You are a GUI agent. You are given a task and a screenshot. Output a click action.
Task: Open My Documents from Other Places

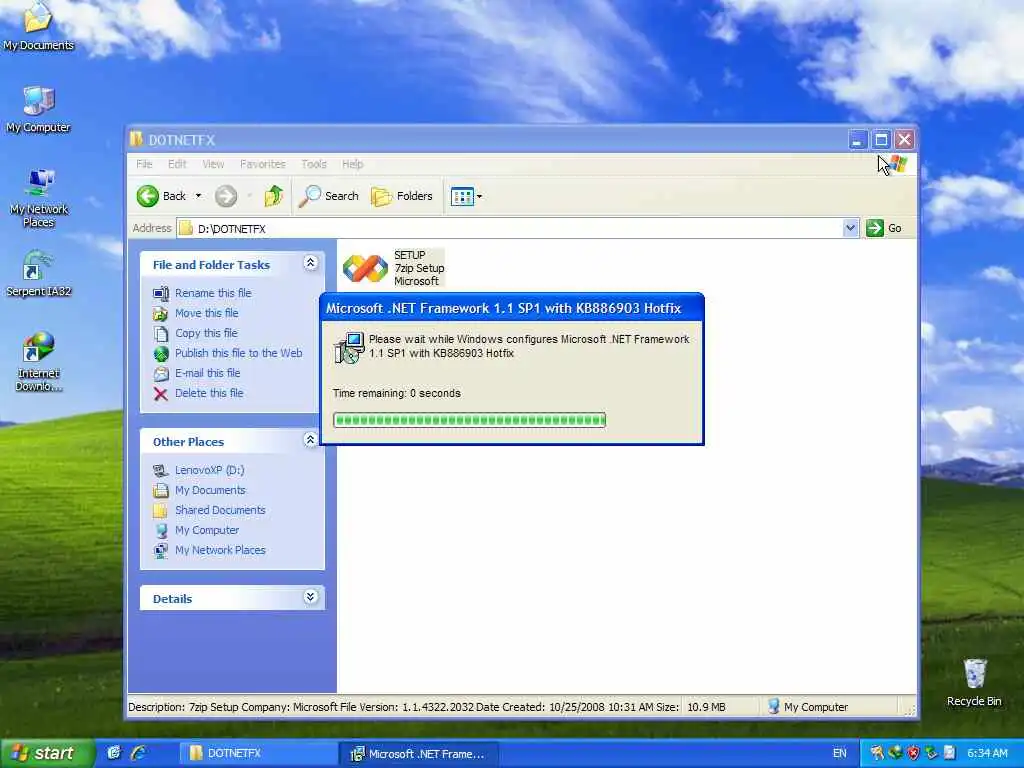210,490
